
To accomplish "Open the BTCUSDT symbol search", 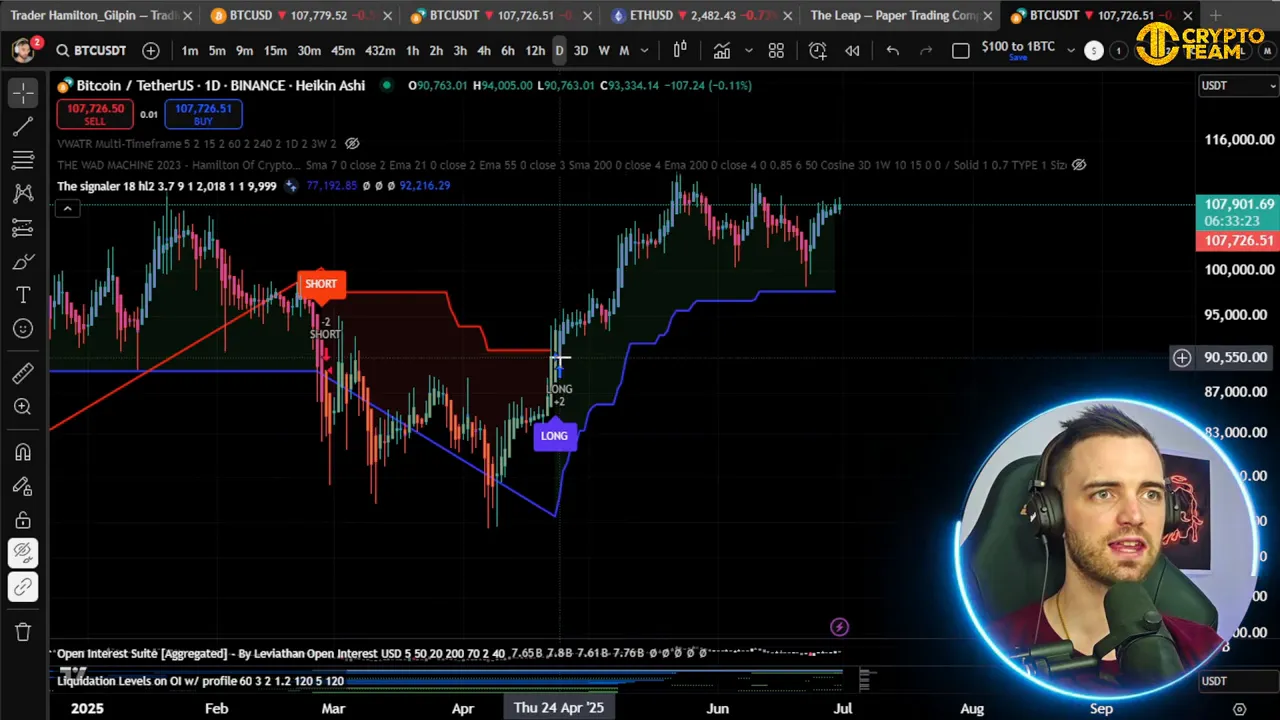I will click(x=91, y=51).
